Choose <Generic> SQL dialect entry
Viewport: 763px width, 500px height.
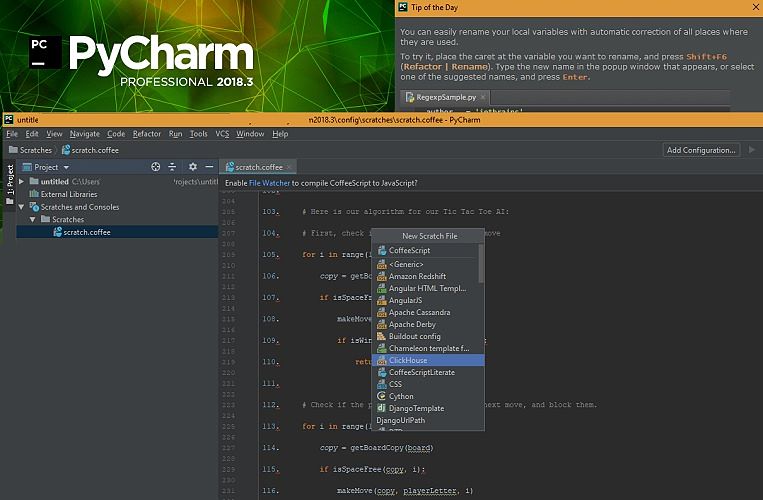pos(428,264)
